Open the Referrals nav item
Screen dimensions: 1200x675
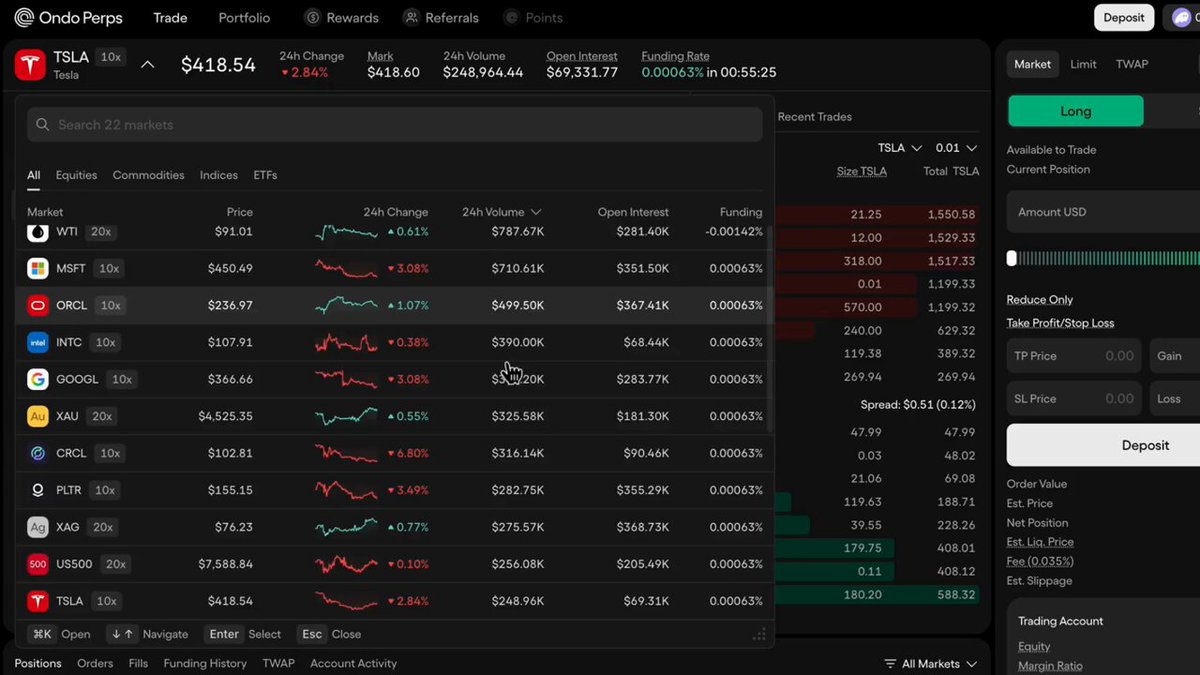coord(441,18)
